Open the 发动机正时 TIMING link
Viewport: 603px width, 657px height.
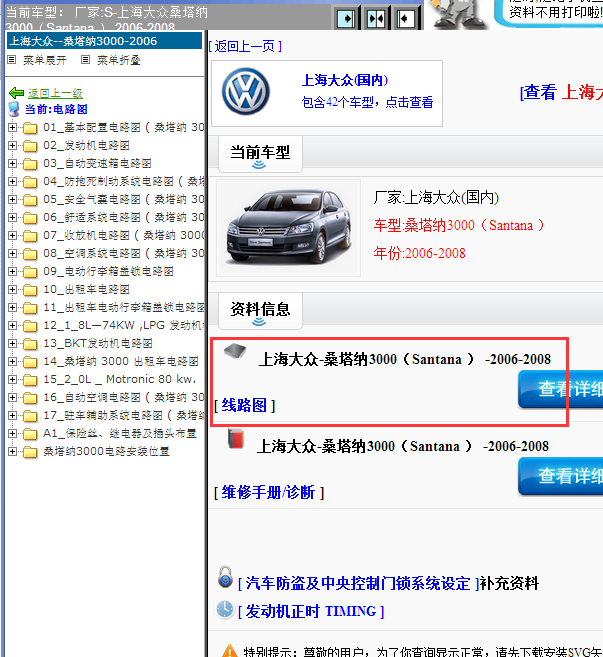point(311,611)
